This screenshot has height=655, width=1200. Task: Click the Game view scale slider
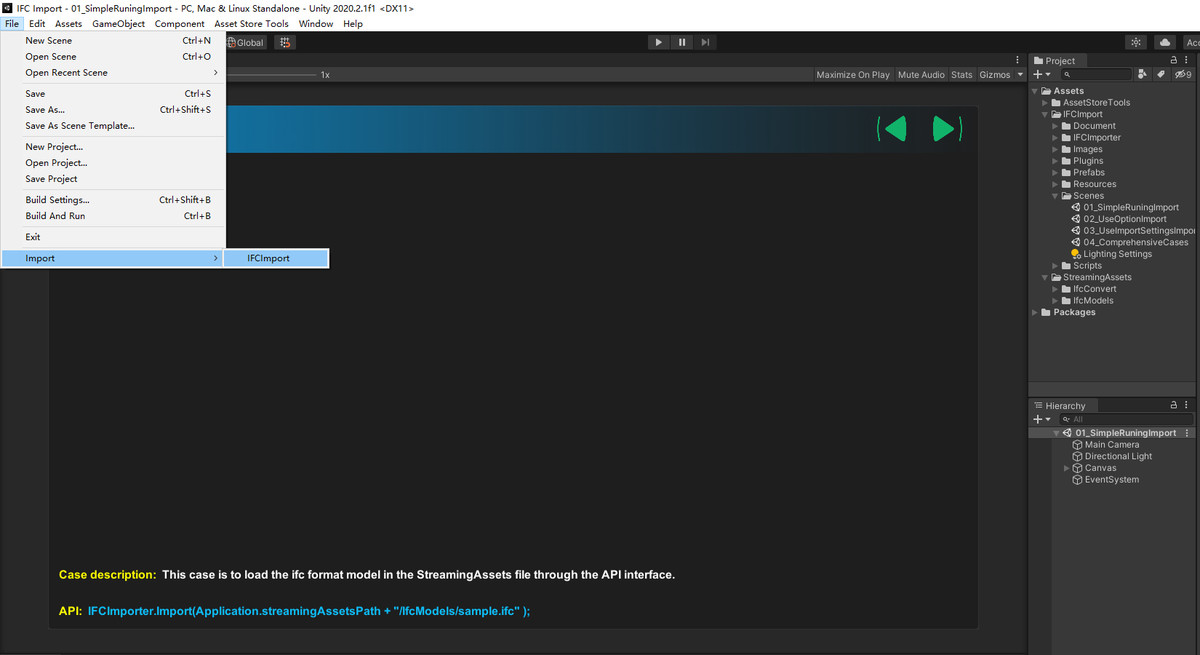tap(270, 75)
